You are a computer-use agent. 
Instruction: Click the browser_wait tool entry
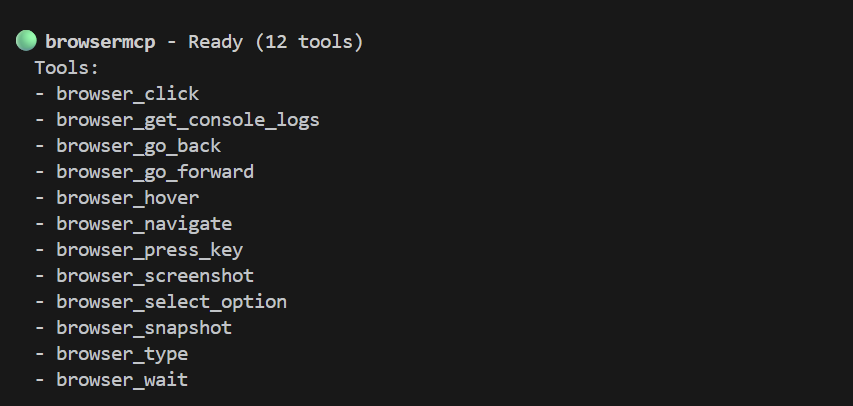pos(122,380)
